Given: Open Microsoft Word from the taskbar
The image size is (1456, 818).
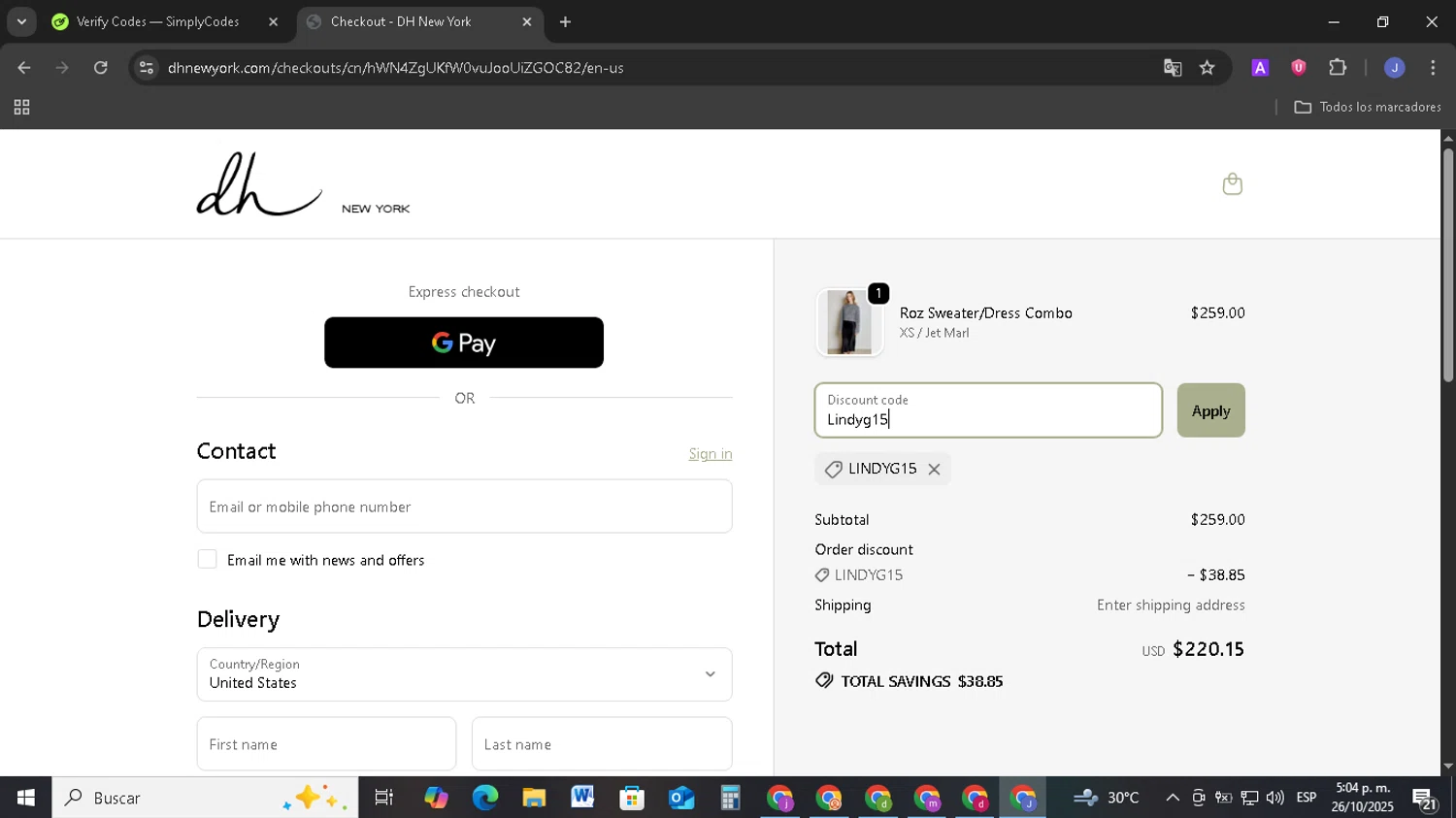Looking at the screenshot, I should tap(582, 798).
